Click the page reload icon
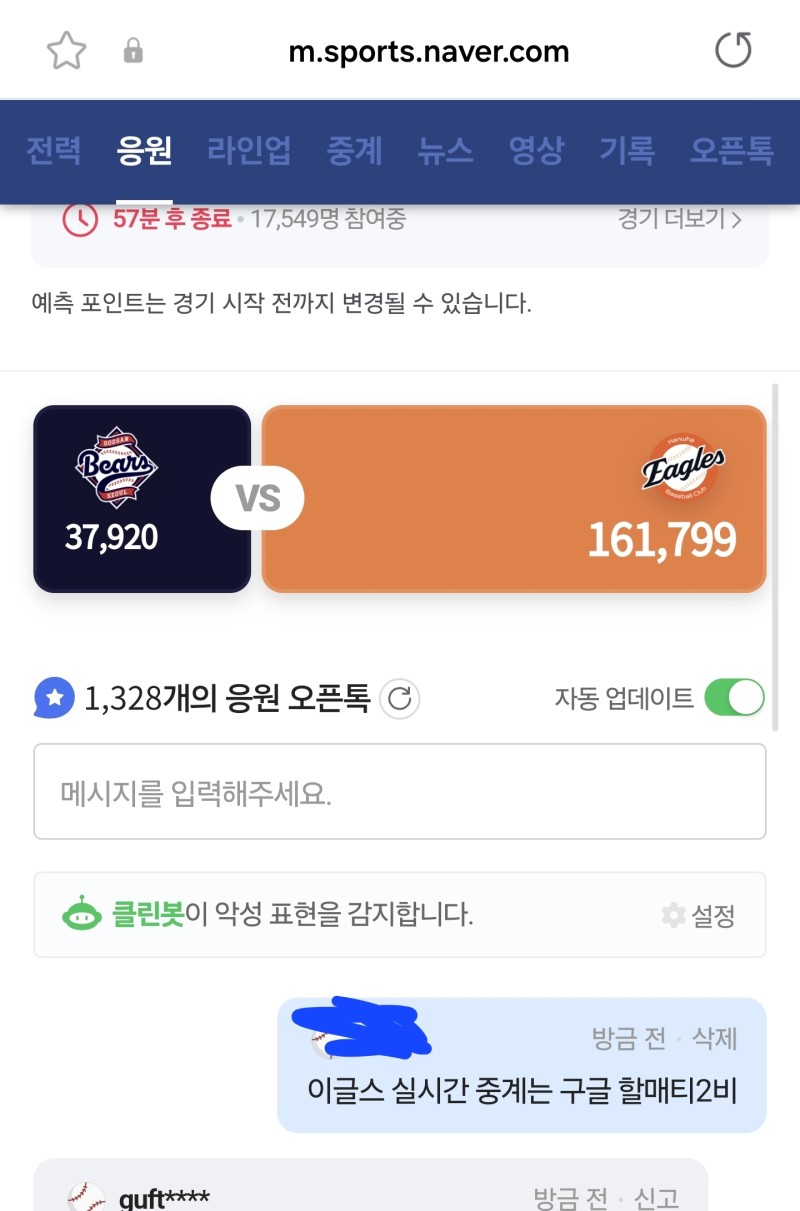Image resolution: width=800 pixels, height=1211 pixels. click(733, 50)
